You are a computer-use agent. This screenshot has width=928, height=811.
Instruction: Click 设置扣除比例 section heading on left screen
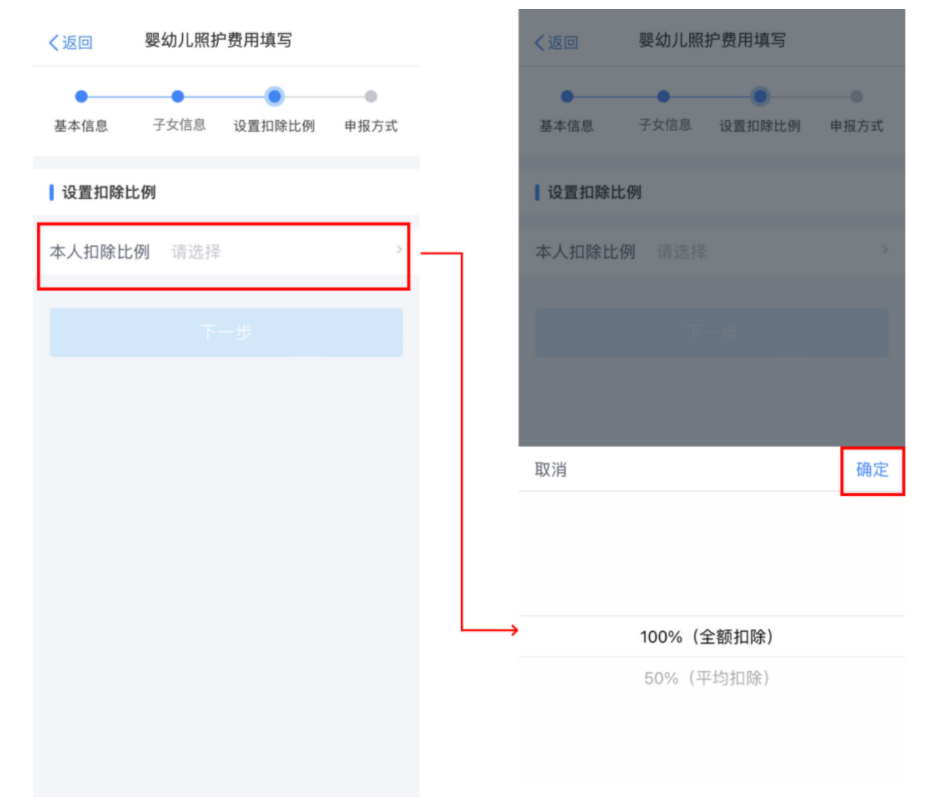109,192
